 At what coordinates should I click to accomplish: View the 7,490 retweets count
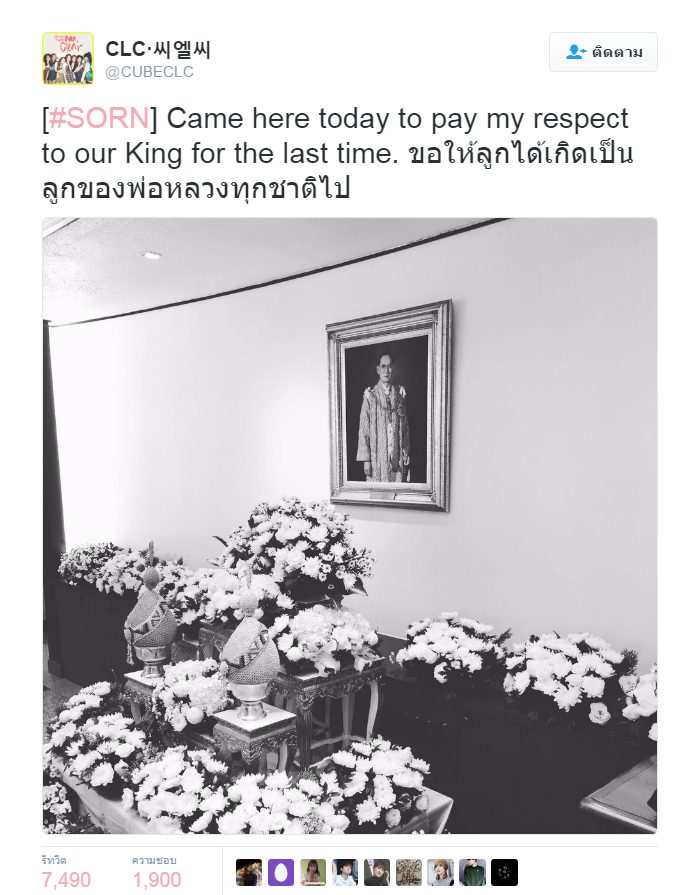point(66,880)
